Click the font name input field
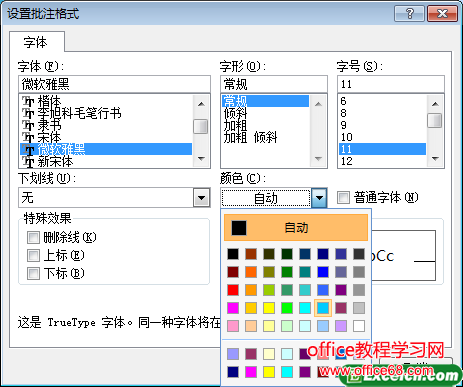 tap(114, 84)
